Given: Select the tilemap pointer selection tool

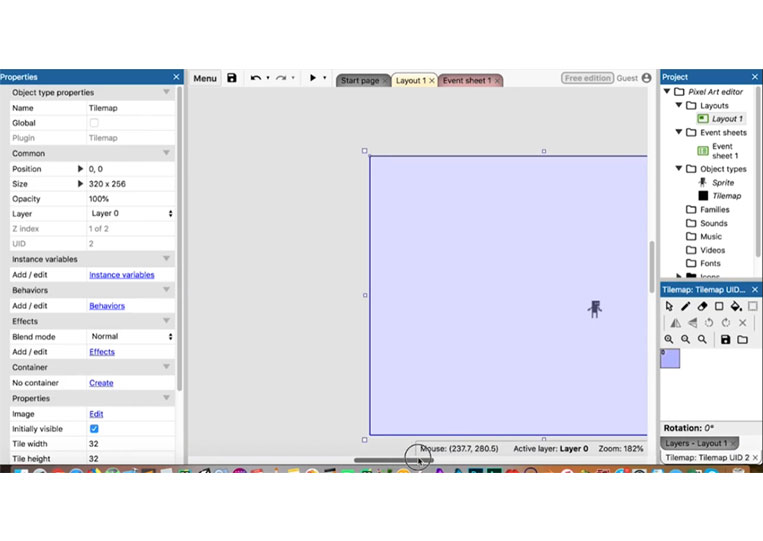Looking at the screenshot, I should [x=669, y=306].
